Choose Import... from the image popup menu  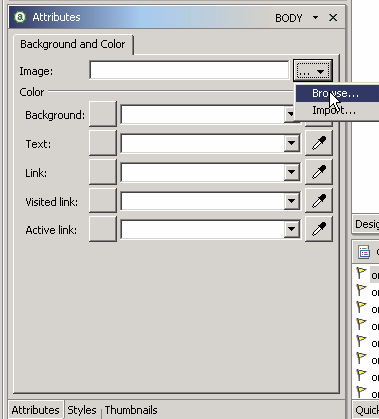[x=337, y=110]
